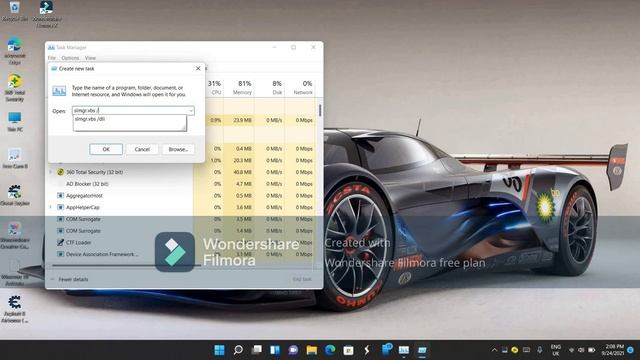Image resolution: width=640 pixels, height=360 pixels.
Task: Open Task View on the taskbar
Action: 256,350
